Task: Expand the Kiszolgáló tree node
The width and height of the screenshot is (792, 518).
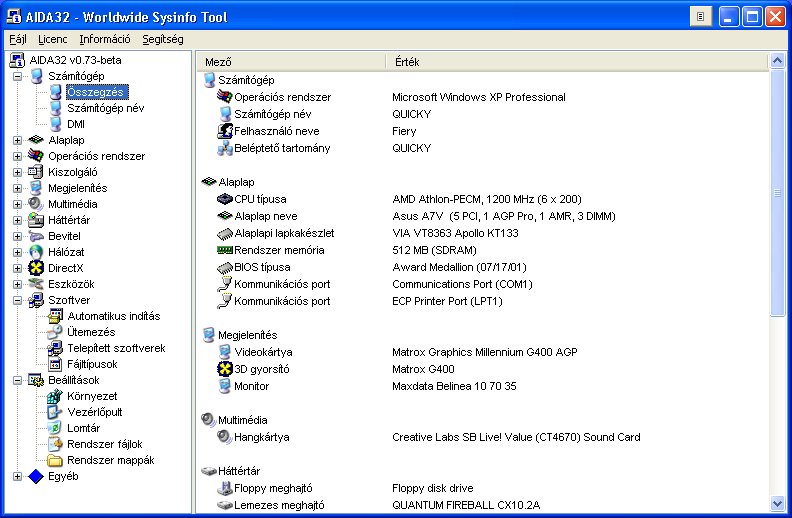Action: (x=18, y=172)
